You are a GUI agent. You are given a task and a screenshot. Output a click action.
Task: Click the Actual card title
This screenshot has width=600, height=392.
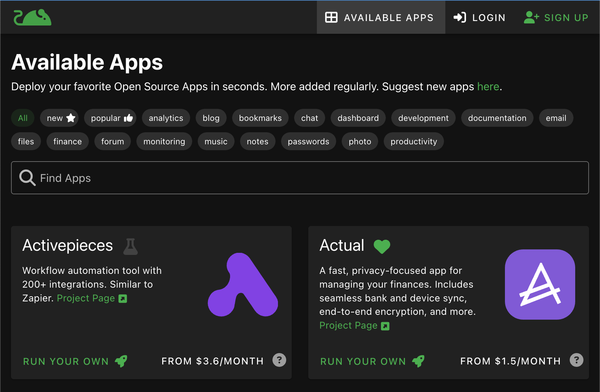(342, 245)
